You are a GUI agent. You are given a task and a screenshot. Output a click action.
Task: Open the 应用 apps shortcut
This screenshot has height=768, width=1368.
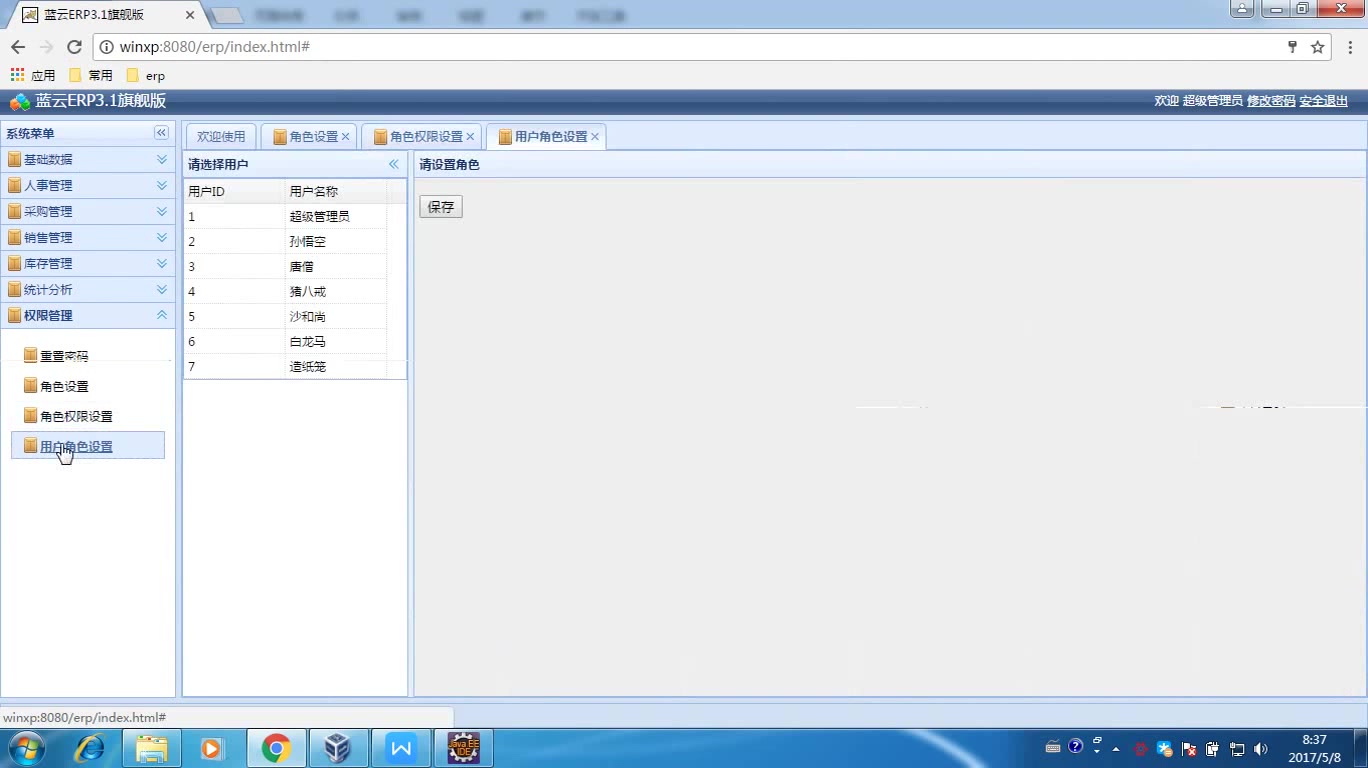[x=33, y=75]
